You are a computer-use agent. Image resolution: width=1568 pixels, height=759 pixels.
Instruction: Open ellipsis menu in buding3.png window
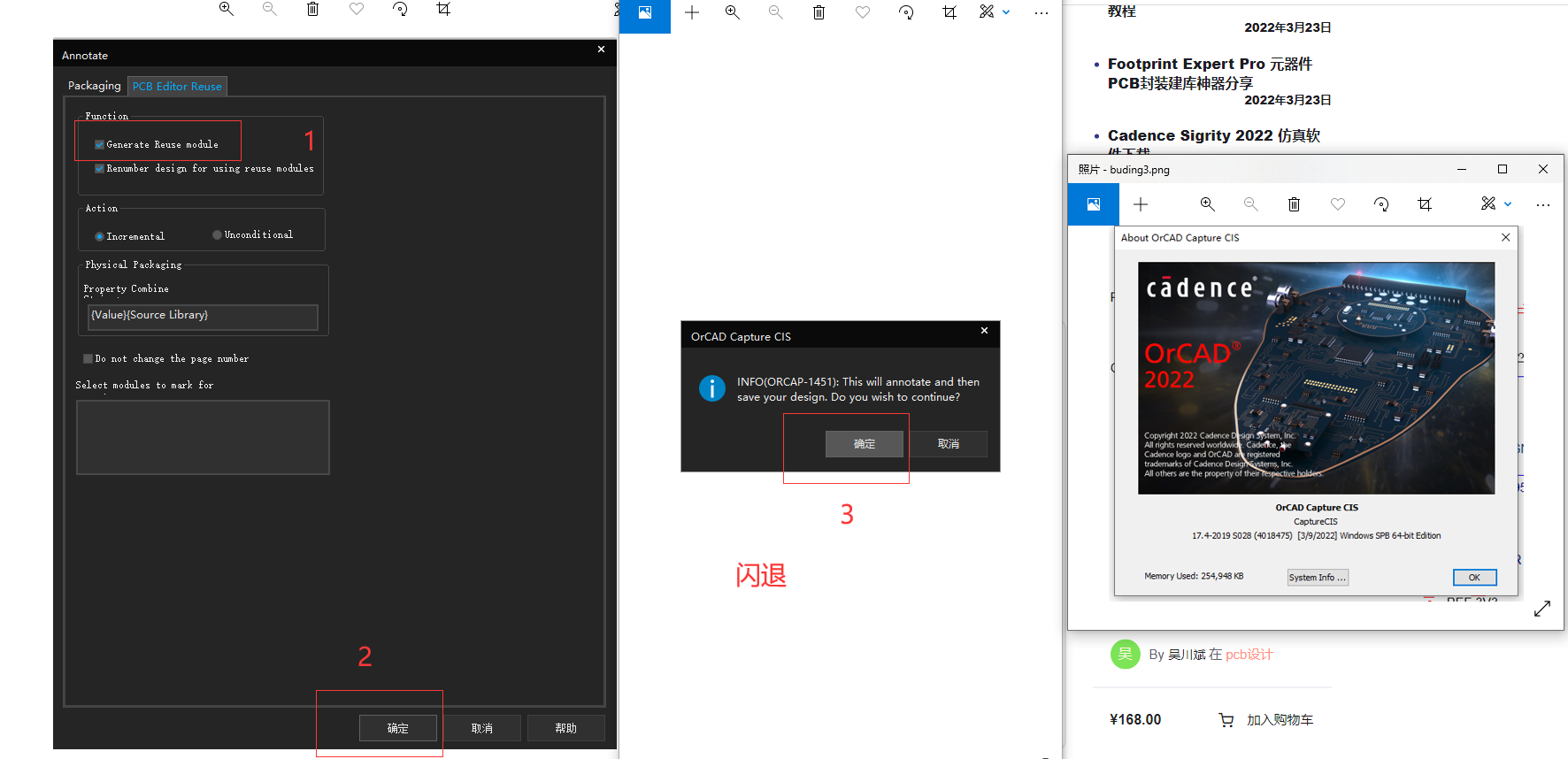[1543, 204]
